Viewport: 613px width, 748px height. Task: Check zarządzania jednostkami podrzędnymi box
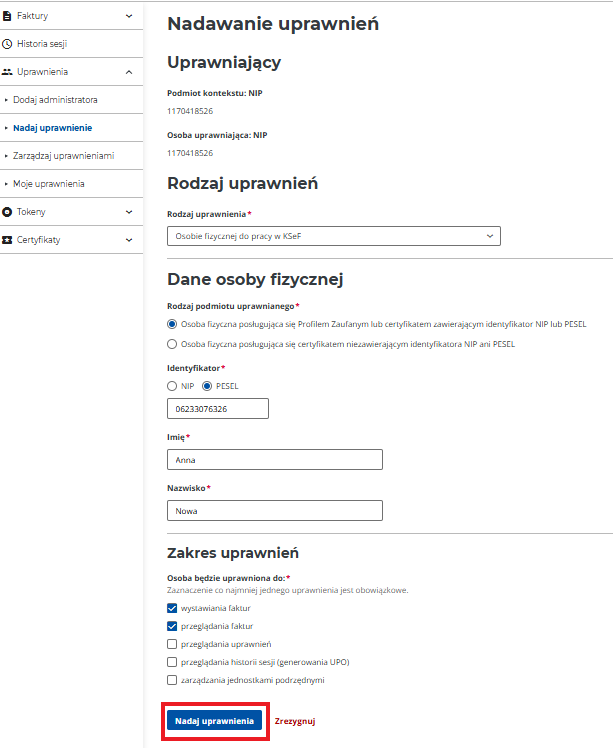[x=173, y=680]
